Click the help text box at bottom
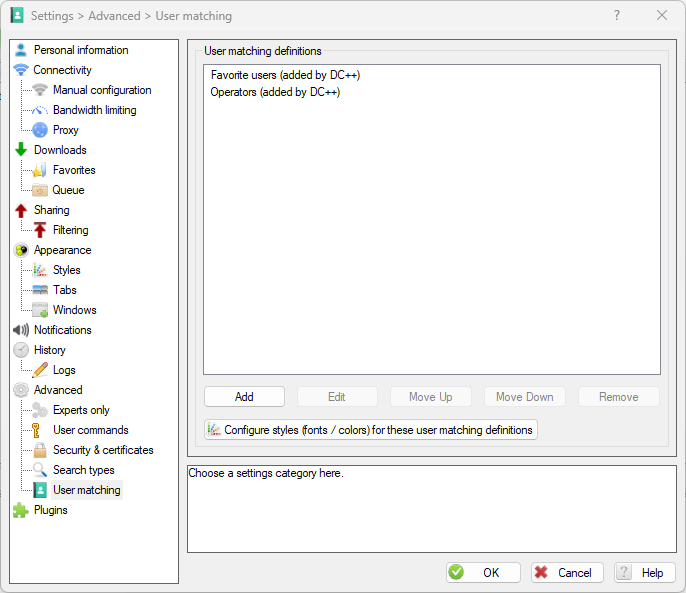This screenshot has width=686, height=593. (x=432, y=509)
